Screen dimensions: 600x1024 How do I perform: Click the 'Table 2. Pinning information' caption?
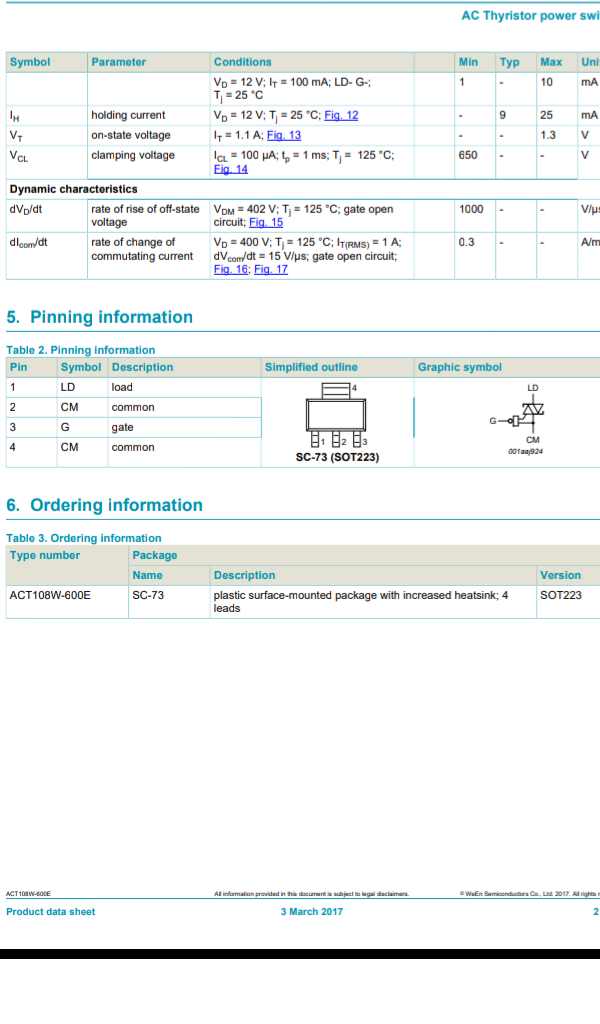(81, 350)
